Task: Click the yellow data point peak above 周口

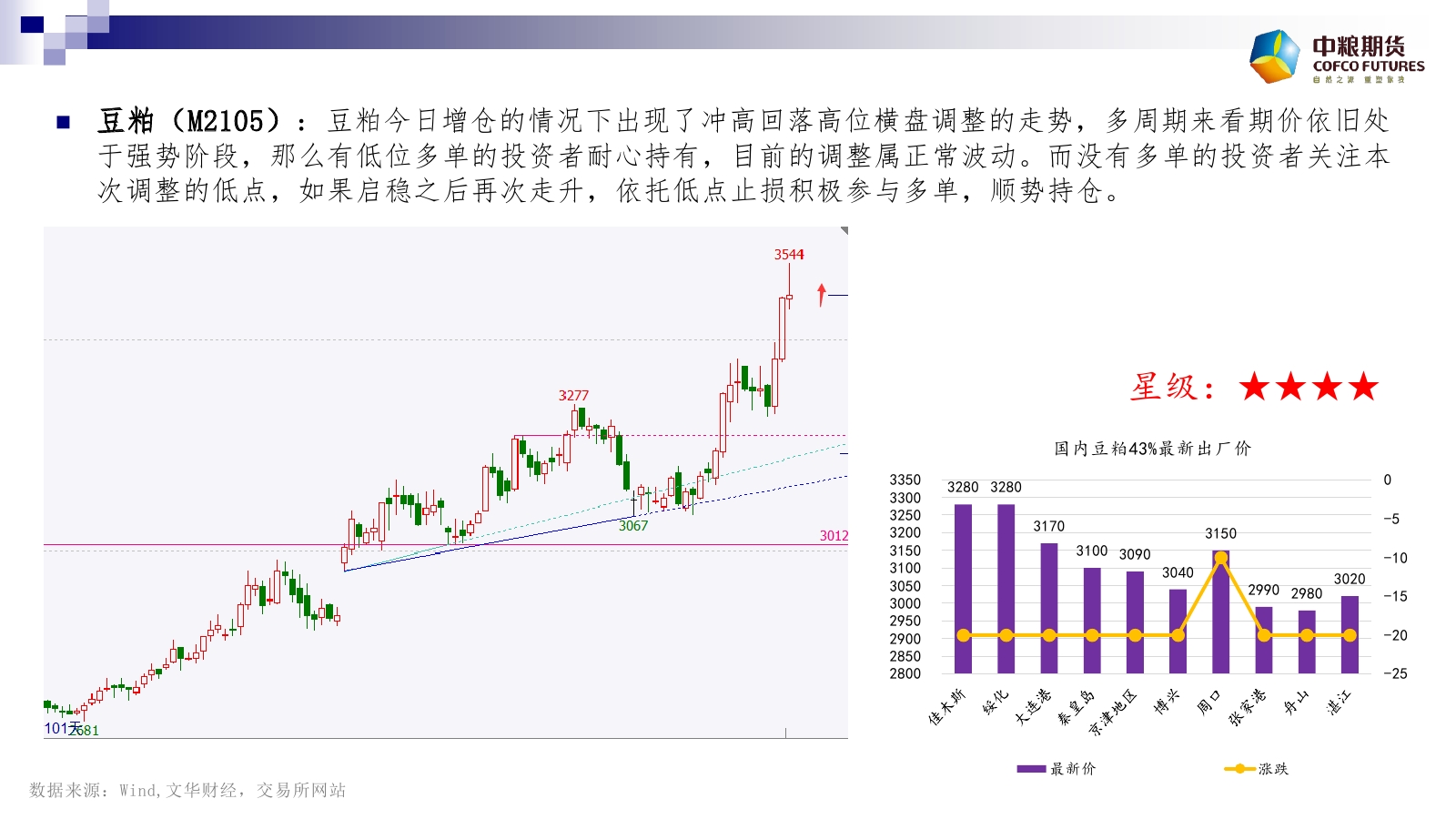Action: click(1220, 558)
